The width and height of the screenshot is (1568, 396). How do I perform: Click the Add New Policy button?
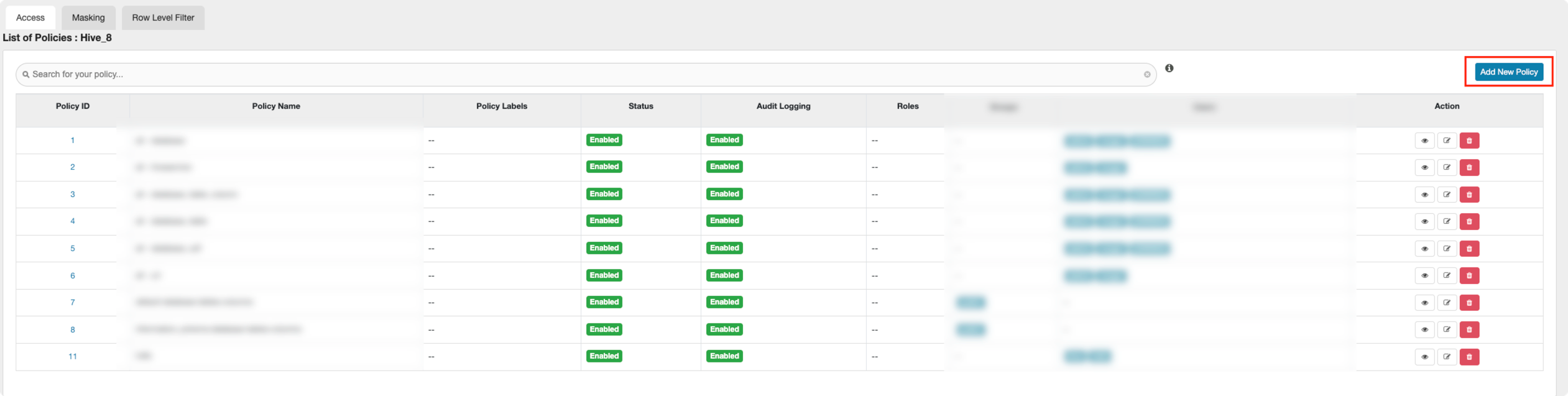pos(1508,72)
